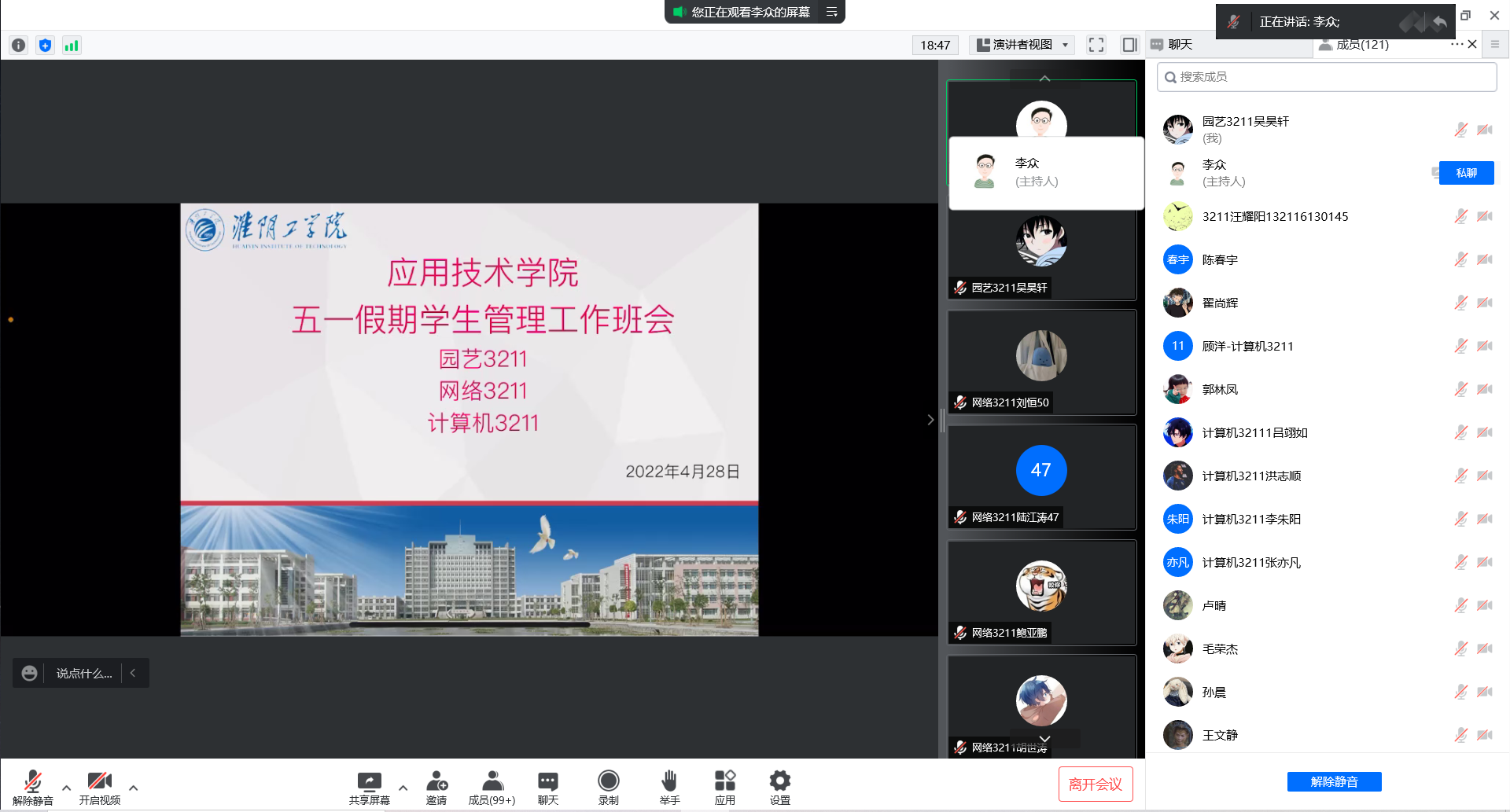Open the Invite icon

coord(436,781)
